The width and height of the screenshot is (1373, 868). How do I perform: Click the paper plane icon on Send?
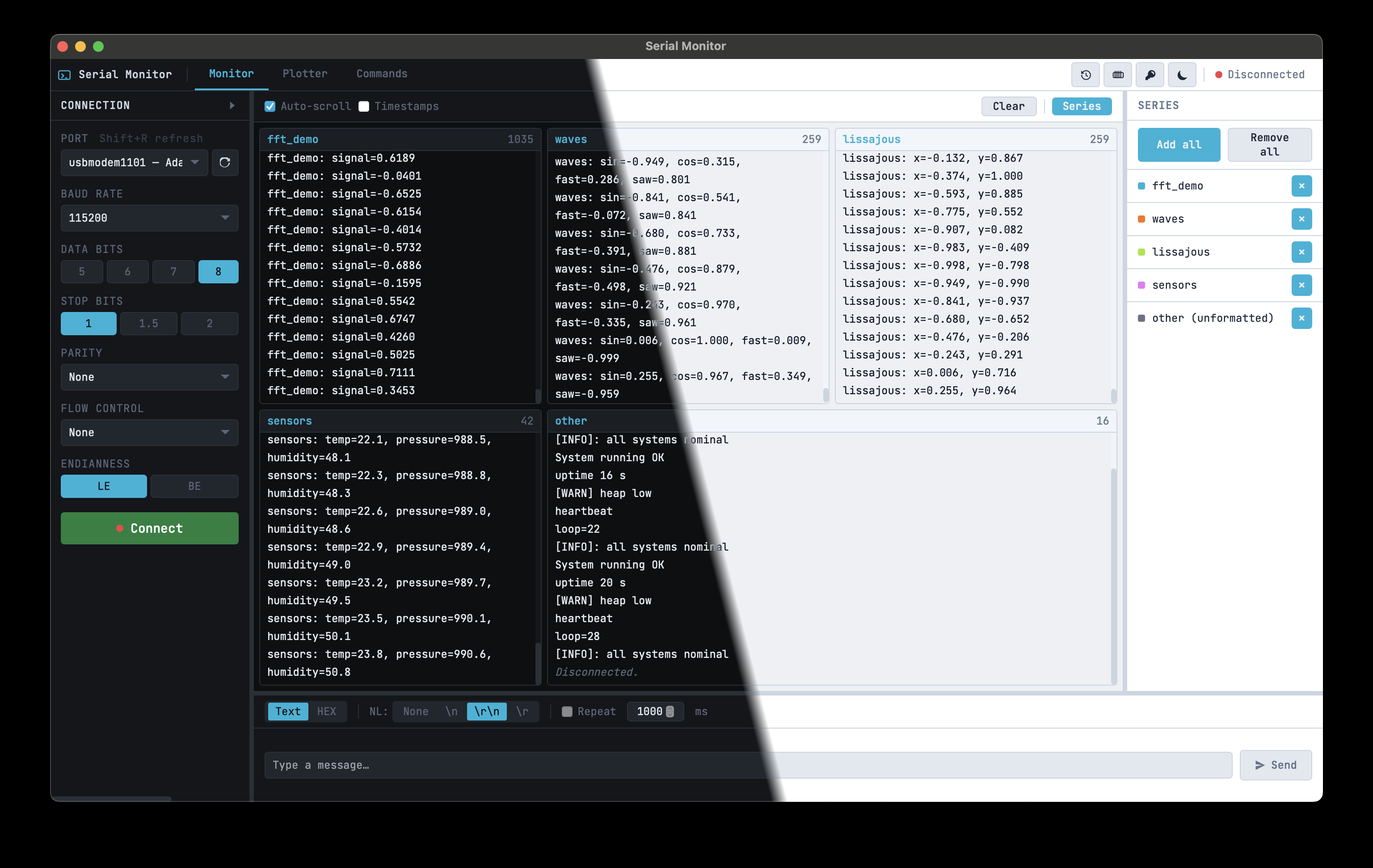coord(1259,765)
